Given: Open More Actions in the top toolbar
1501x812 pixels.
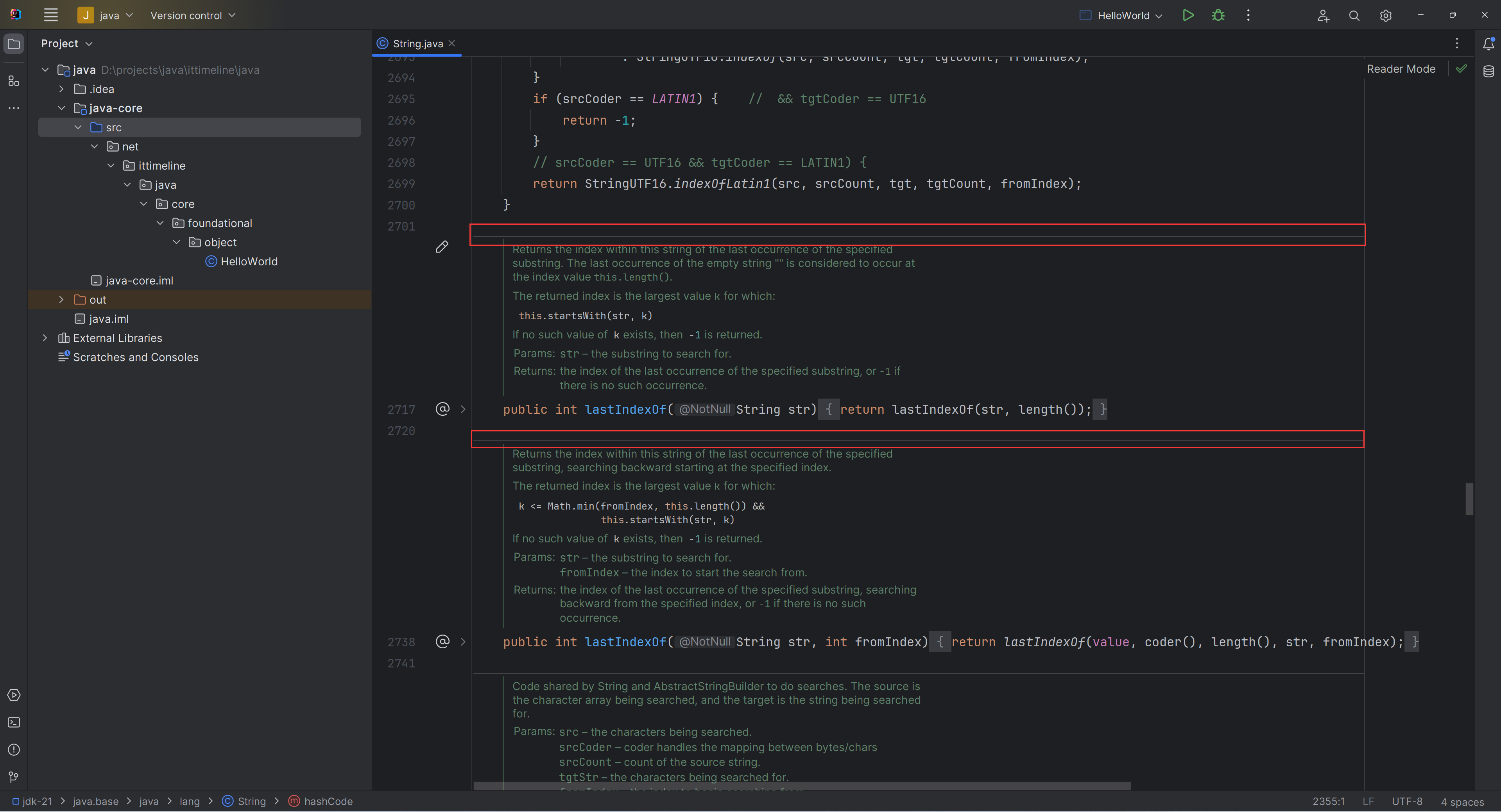Looking at the screenshot, I should click(x=1248, y=15).
